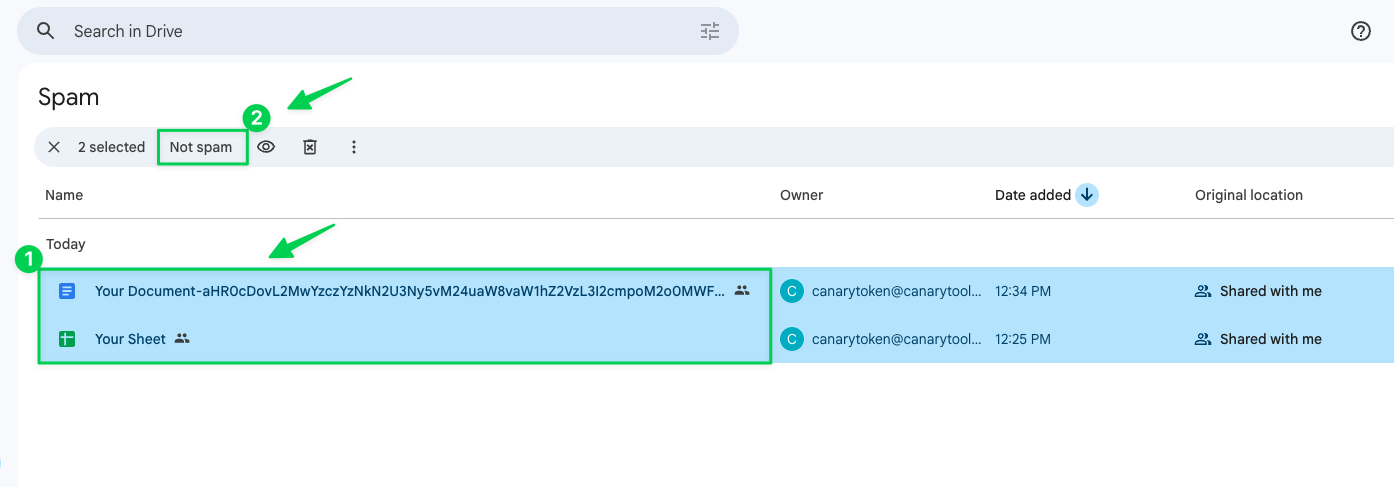This screenshot has width=1394, height=487.
Task: Click the Google Sheets icon for Your Sheet
Action: point(67,339)
